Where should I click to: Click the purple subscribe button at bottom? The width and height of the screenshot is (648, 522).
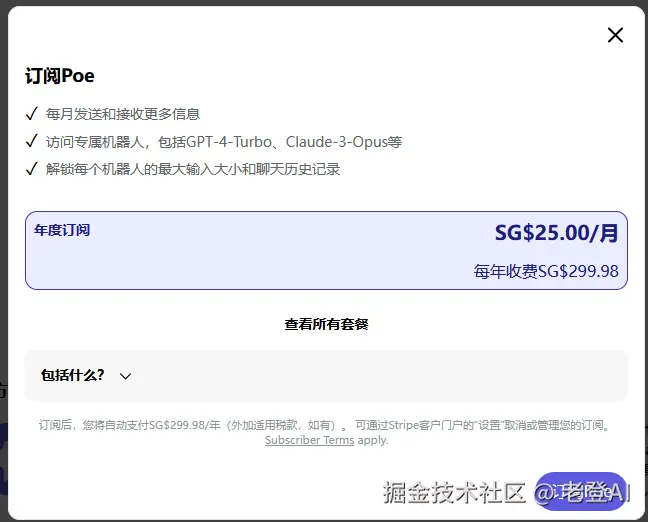pyautogui.click(x=581, y=491)
